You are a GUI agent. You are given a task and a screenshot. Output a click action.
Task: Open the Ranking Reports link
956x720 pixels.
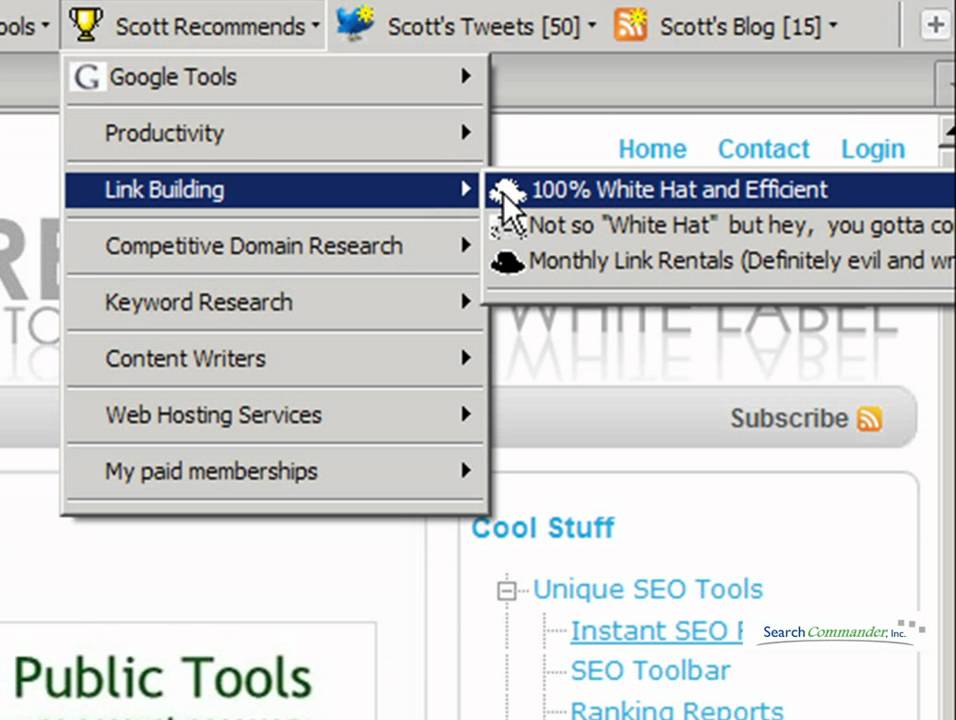(x=677, y=710)
